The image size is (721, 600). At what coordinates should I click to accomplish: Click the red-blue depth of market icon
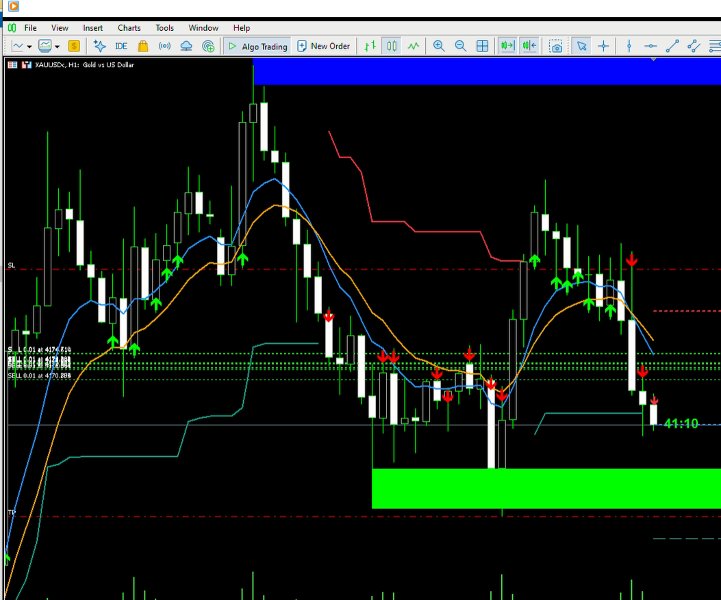pyautogui.click(x=27, y=65)
